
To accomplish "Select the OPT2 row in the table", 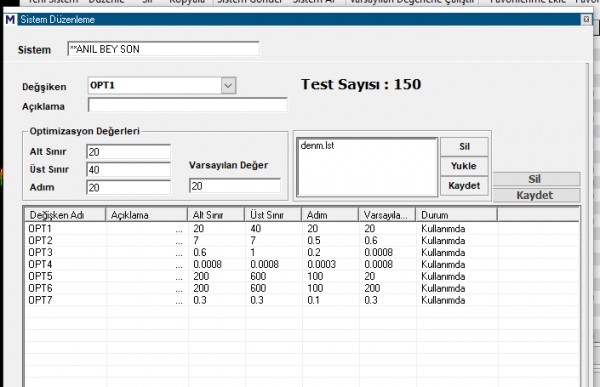I will coord(302,240).
